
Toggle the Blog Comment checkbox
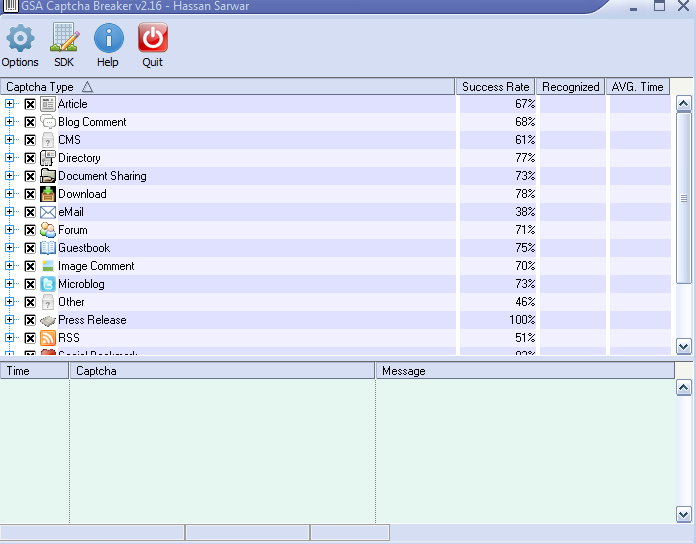coord(30,122)
